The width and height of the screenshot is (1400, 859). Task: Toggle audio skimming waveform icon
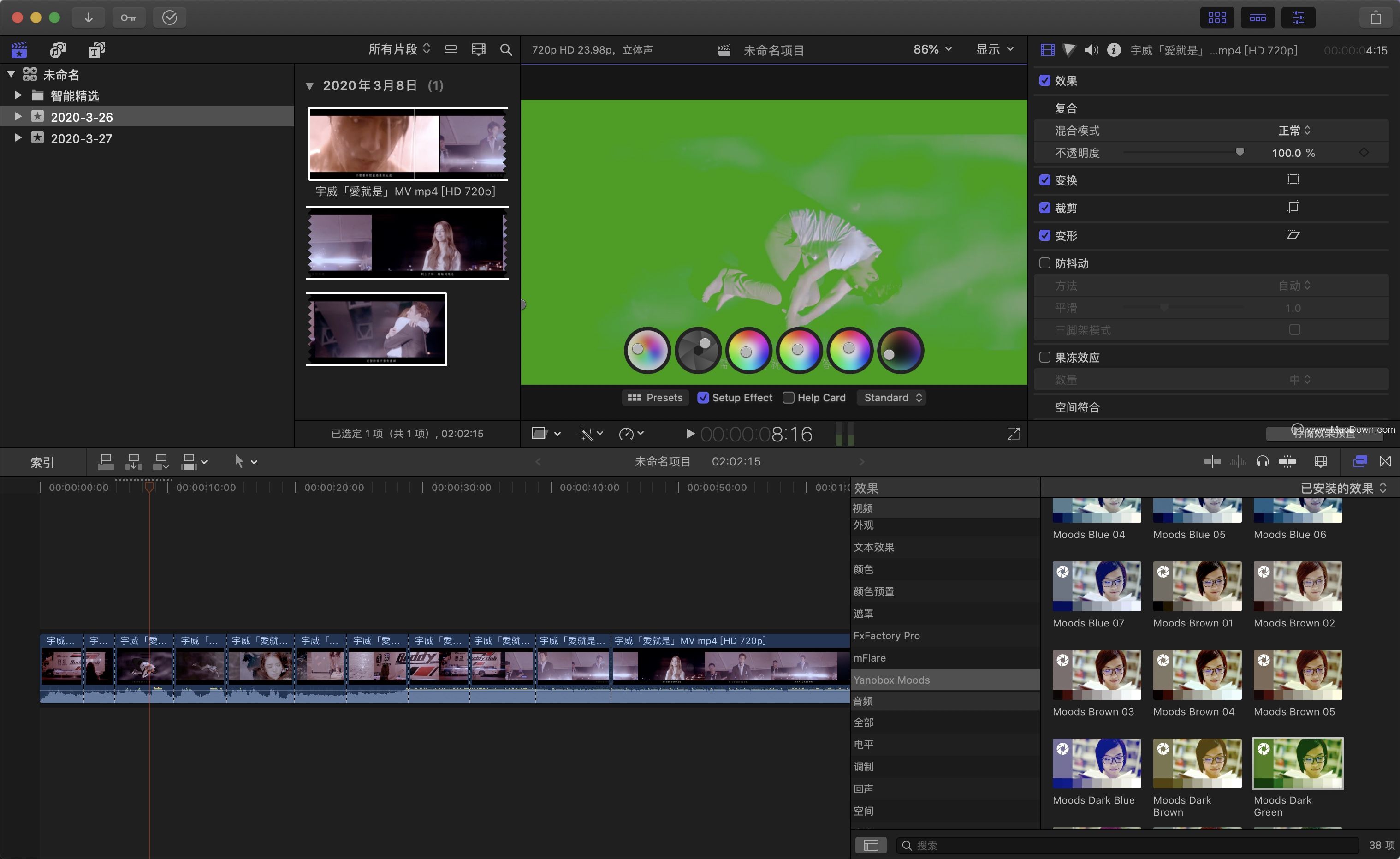click(1238, 462)
